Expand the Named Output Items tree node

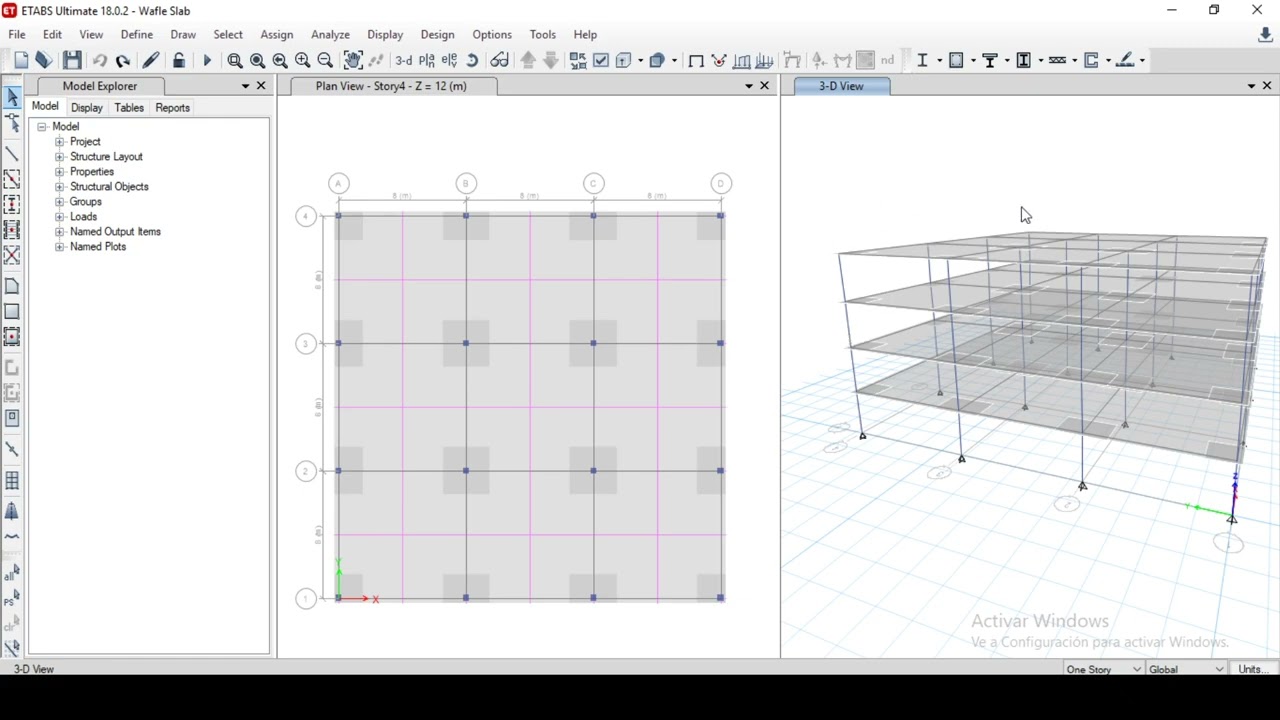click(x=59, y=232)
